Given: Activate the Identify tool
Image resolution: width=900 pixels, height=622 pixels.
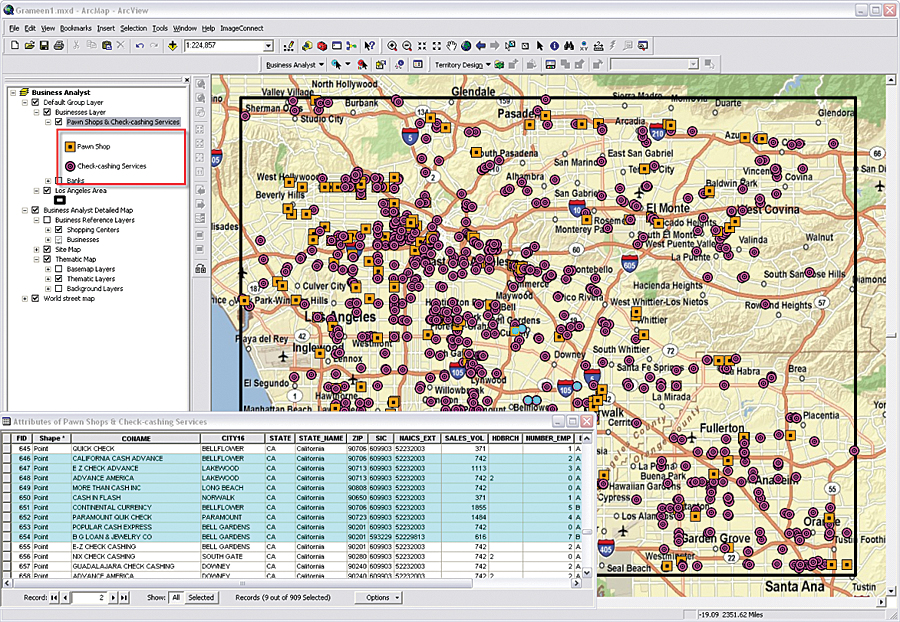Looking at the screenshot, I should pos(554,45).
